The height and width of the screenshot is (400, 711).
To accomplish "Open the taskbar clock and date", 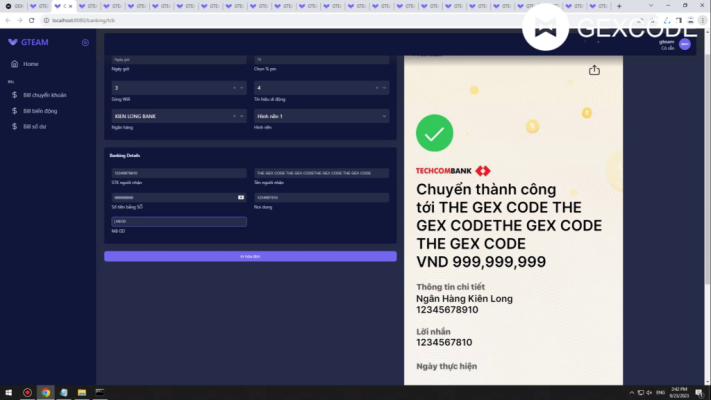I will [679, 393].
